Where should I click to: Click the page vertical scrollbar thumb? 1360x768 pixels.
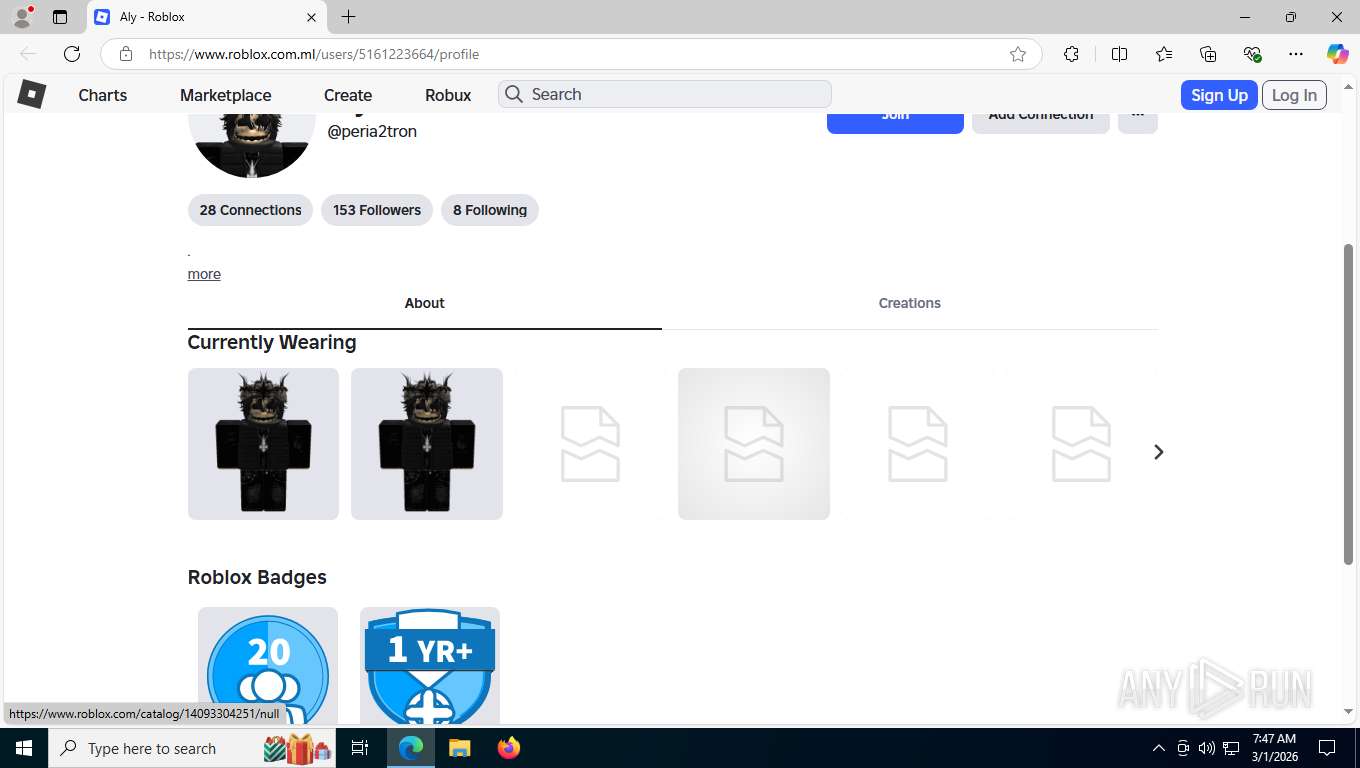[1349, 404]
